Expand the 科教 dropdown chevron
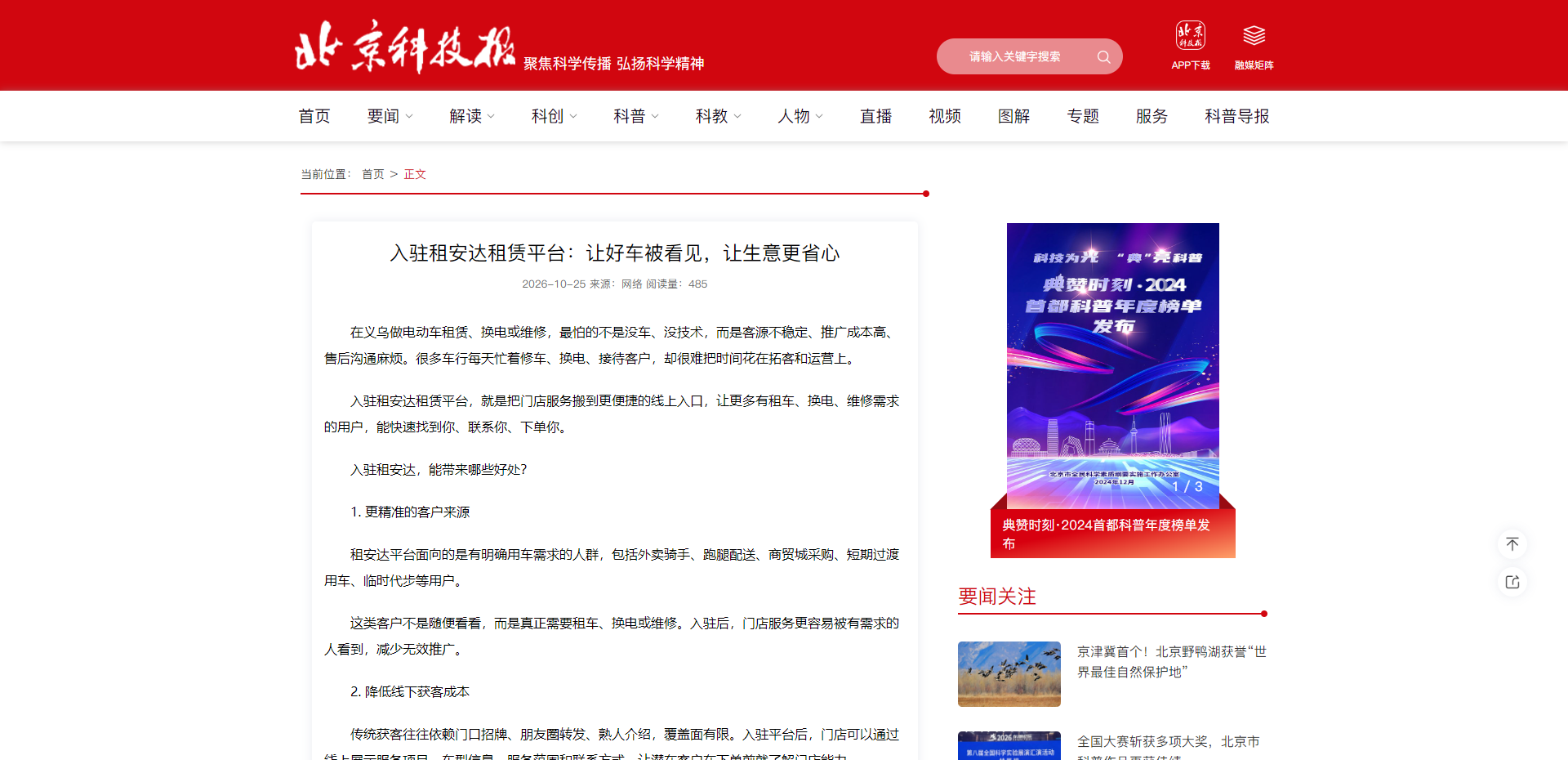The image size is (1568, 760). click(737, 116)
